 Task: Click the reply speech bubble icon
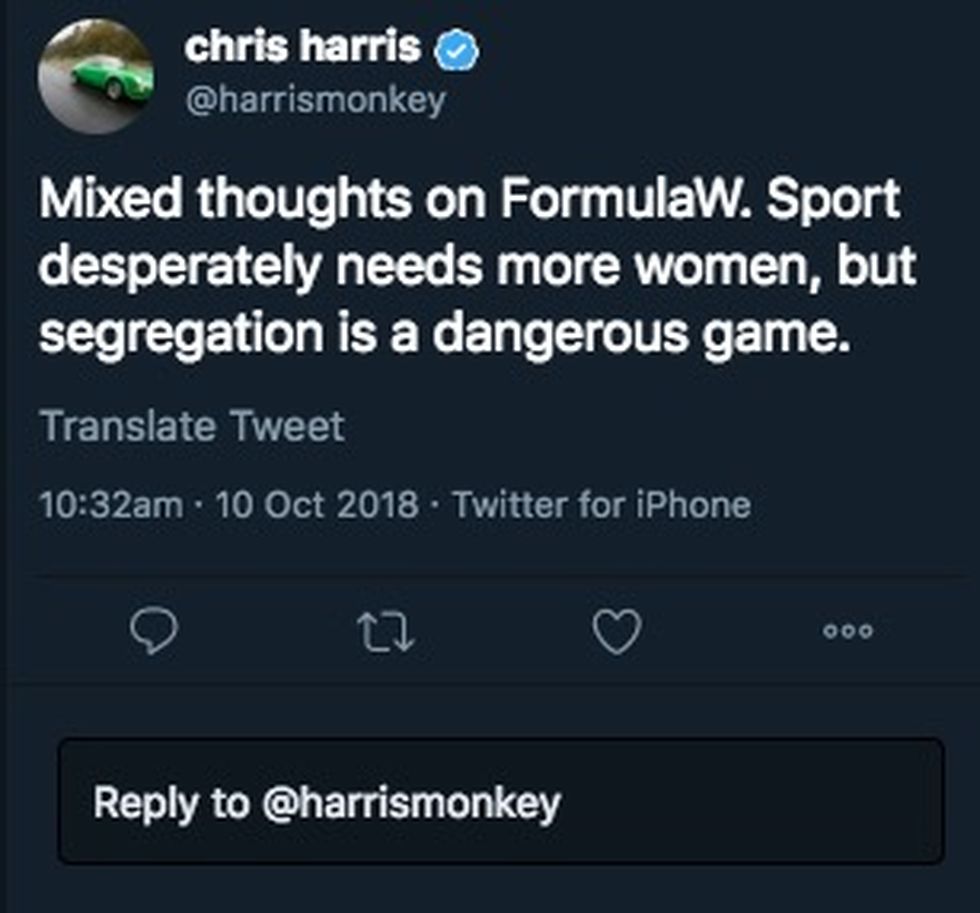click(x=154, y=631)
